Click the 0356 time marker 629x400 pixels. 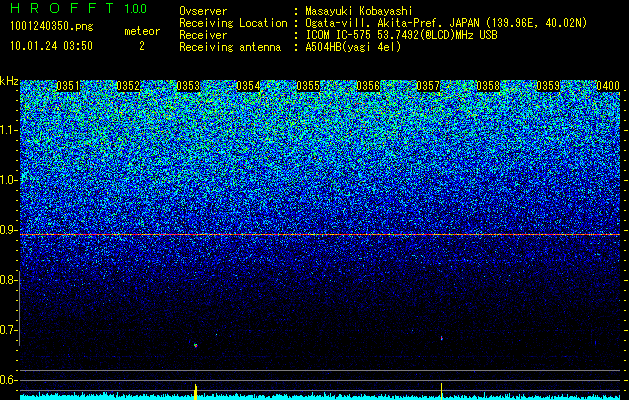pos(368,86)
